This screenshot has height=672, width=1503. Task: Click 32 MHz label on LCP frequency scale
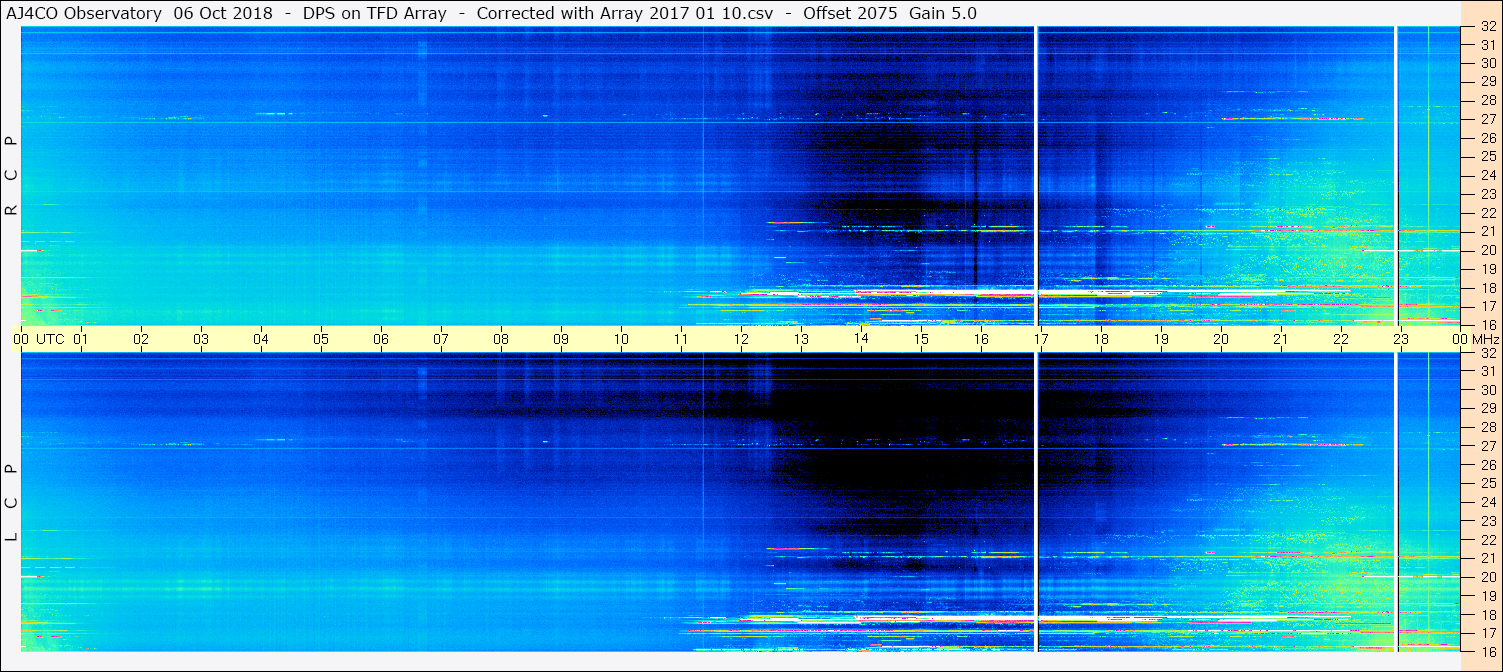(x=1488, y=353)
